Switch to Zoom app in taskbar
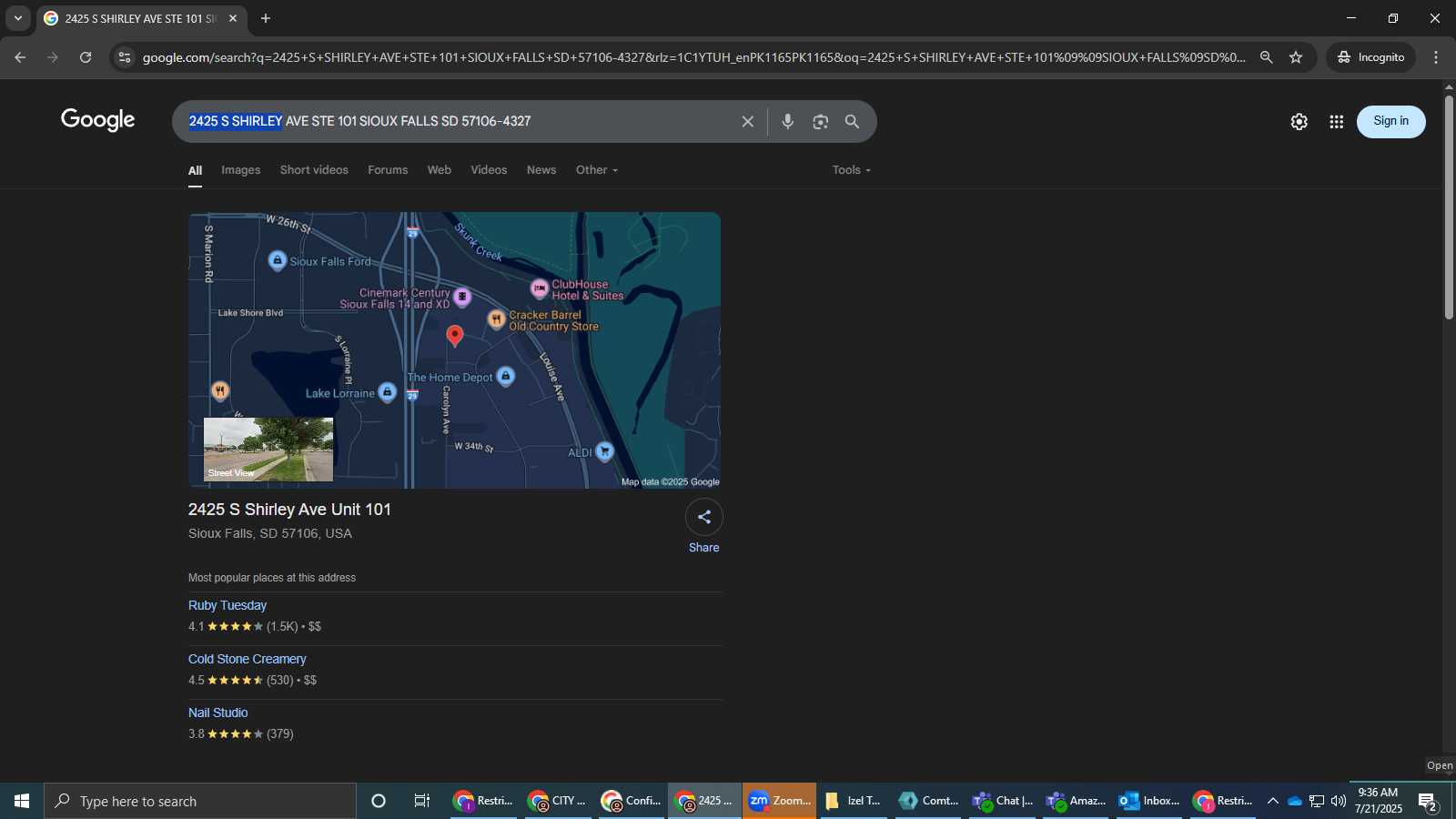Screen dimensions: 1456x819 click(x=779, y=801)
